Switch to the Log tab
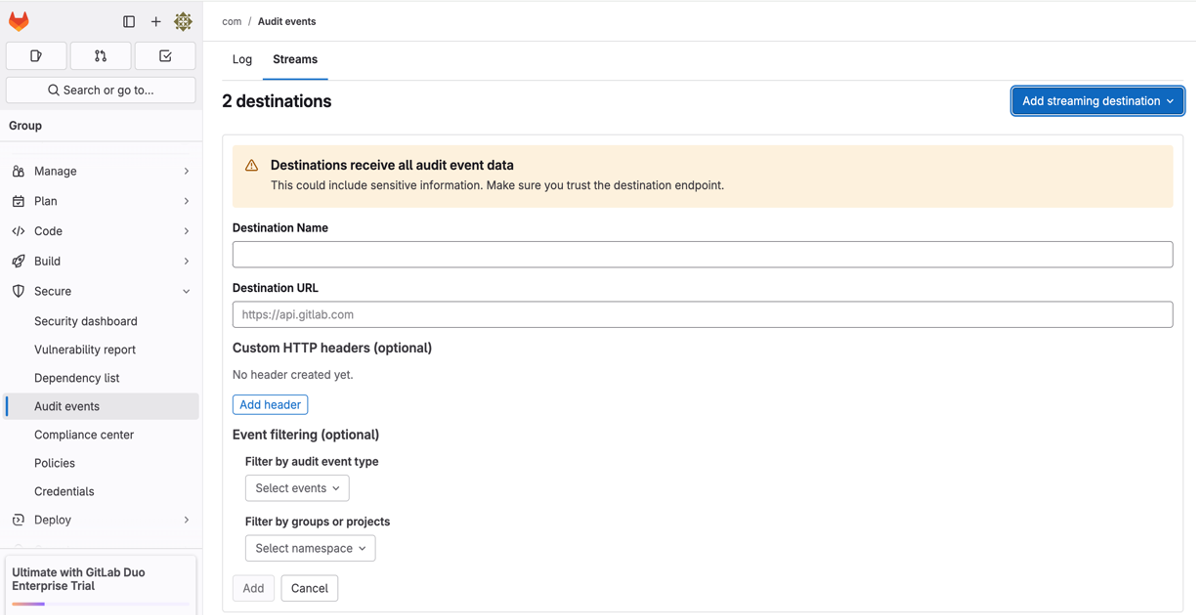The width and height of the screenshot is (1196, 615). pos(242,60)
